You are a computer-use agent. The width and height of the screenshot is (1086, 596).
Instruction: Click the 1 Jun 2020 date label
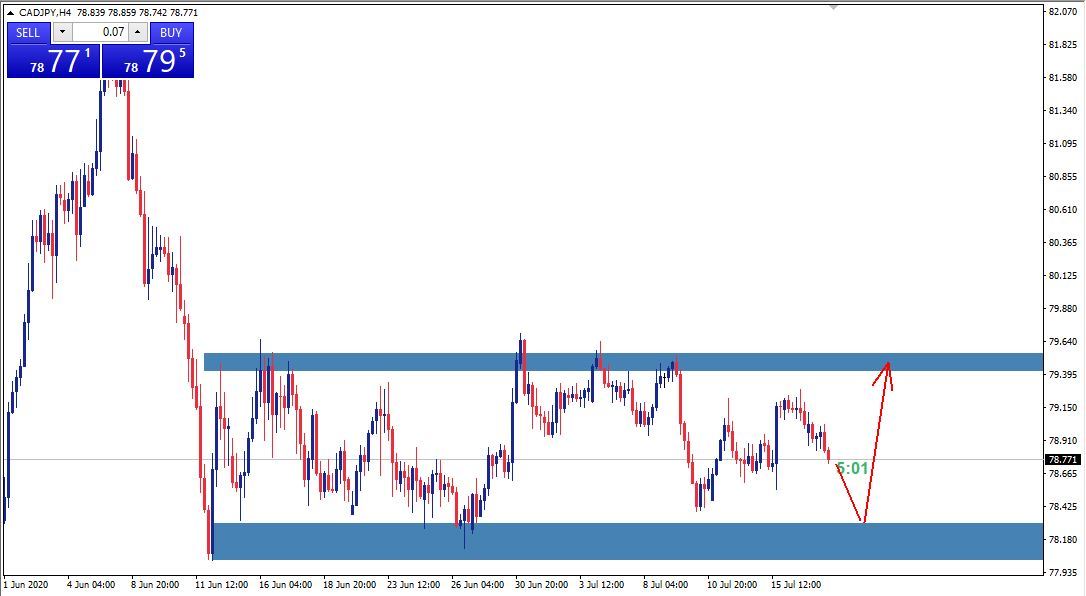click(26, 585)
